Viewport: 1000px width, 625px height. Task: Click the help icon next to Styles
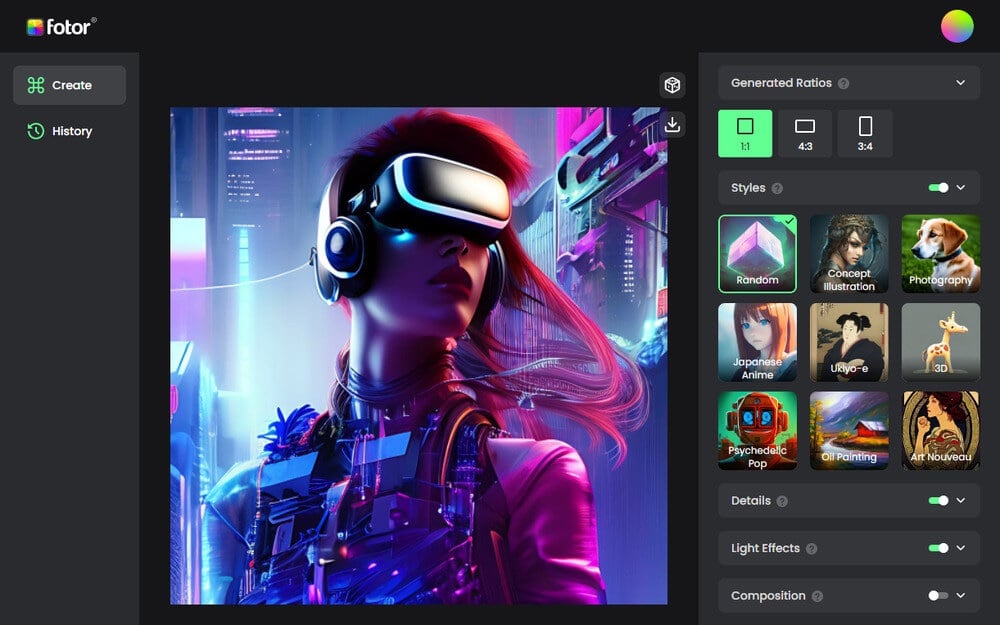(x=775, y=188)
